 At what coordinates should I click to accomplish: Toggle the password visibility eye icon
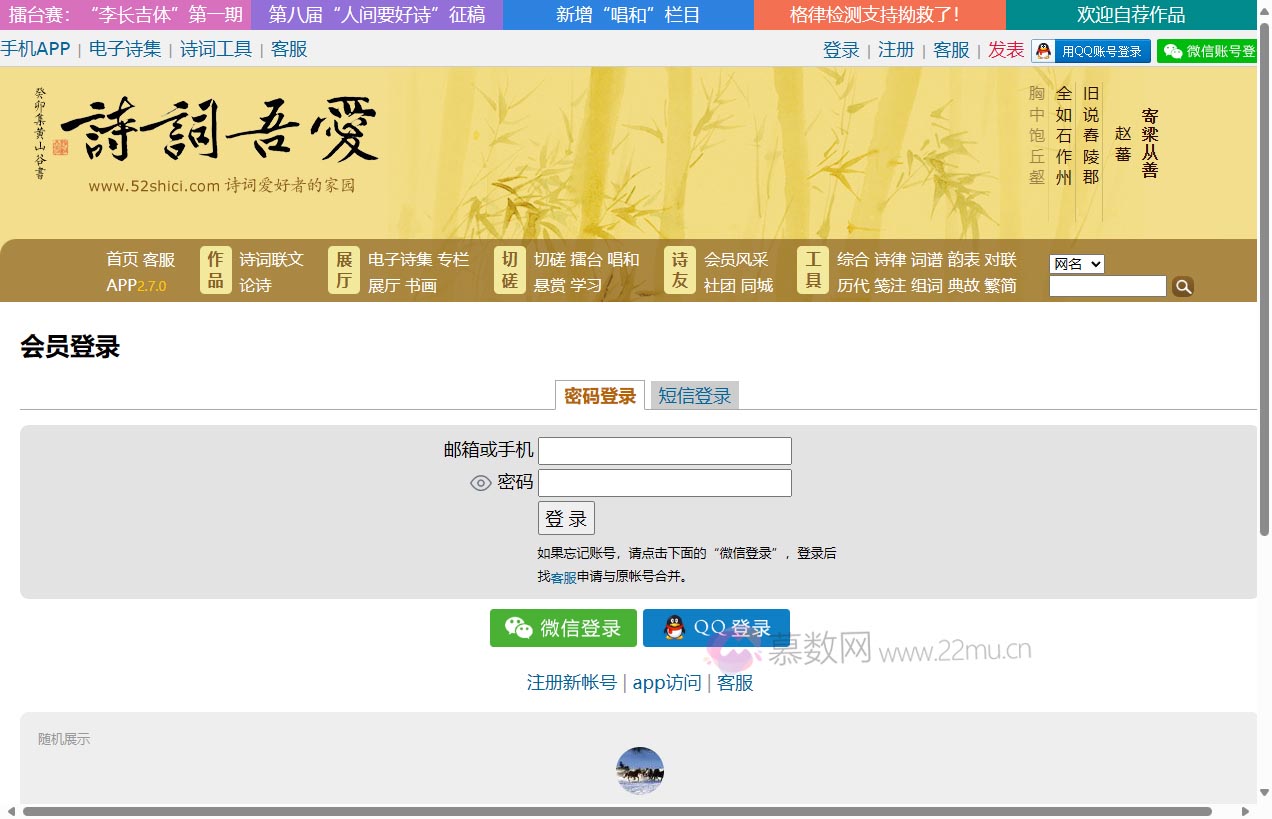point(479,482)
